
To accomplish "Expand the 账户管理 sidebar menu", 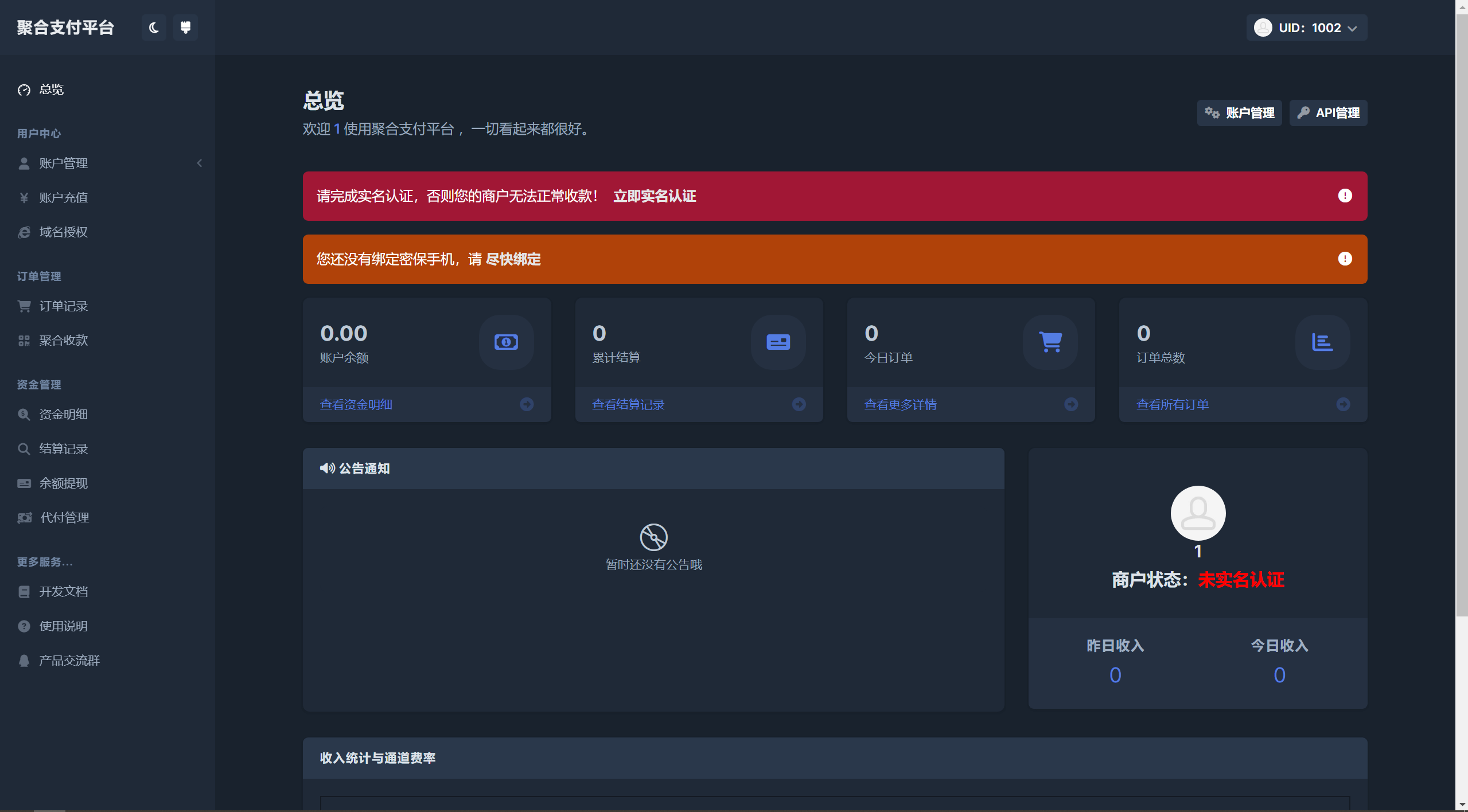I will (x=107, y=163).
